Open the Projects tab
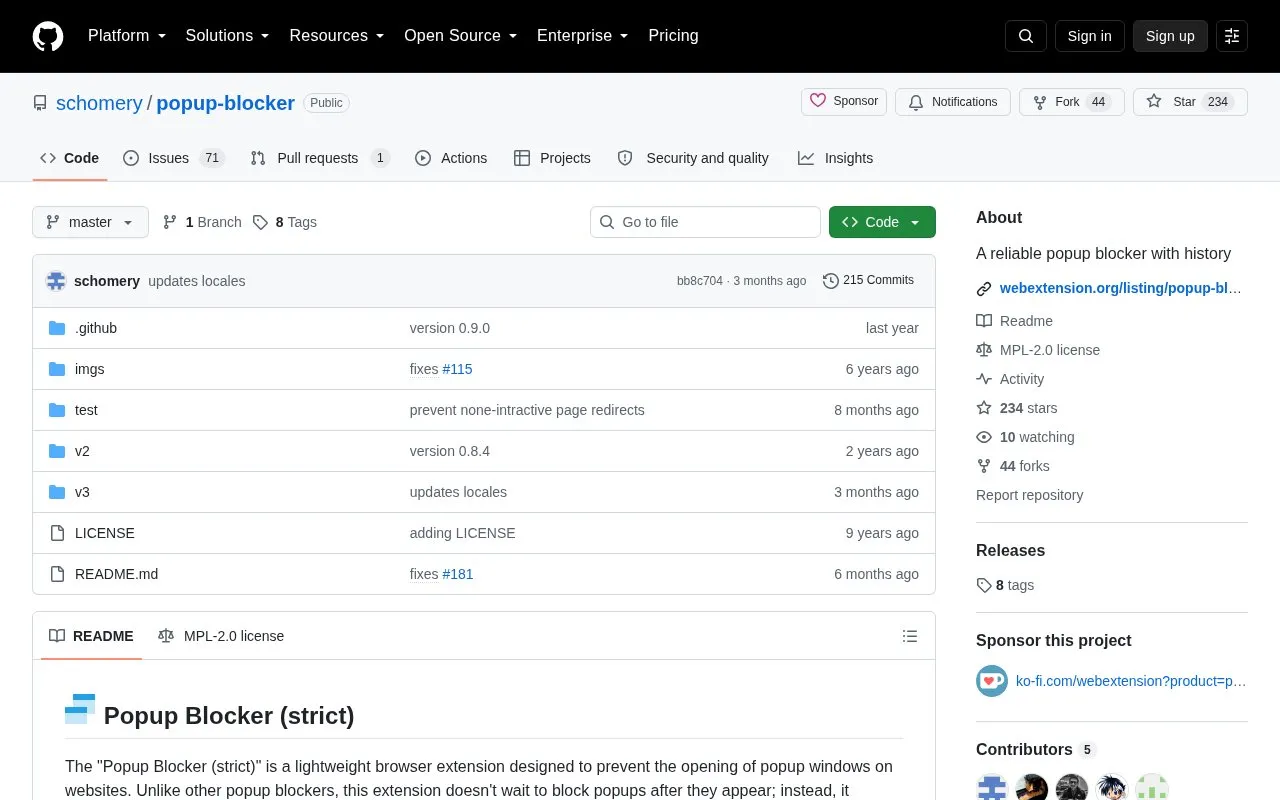This screenshot has width=1280, height=800. click(552, 158)
